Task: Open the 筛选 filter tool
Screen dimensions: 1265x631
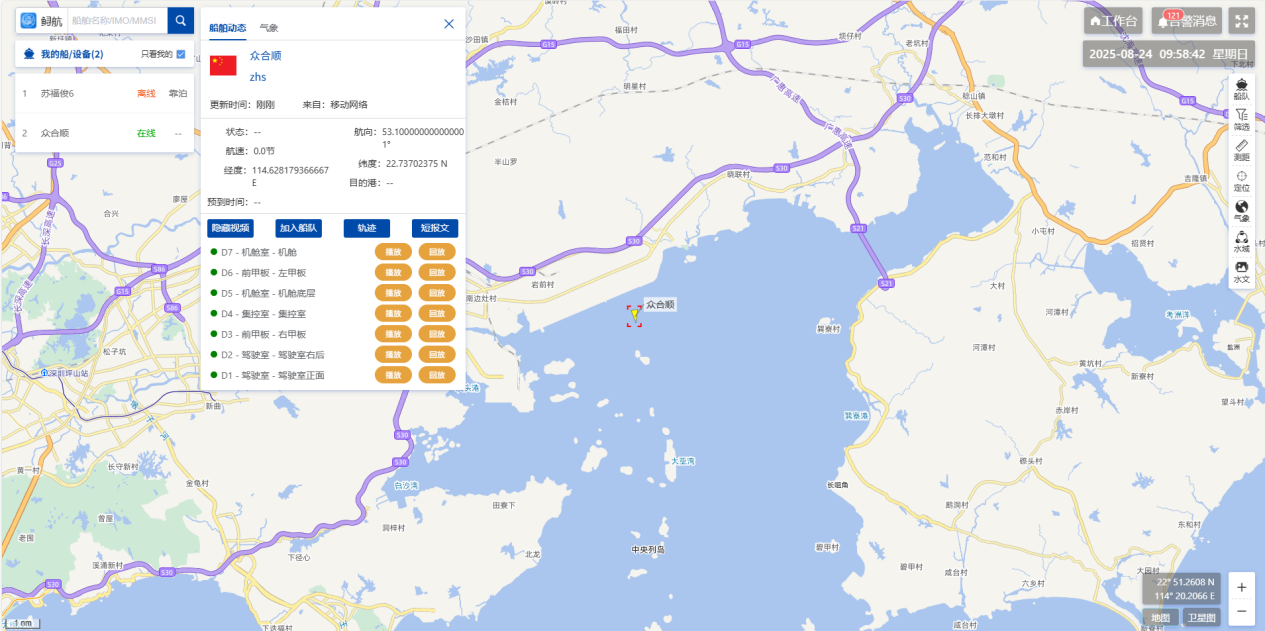Action: 1241,120
